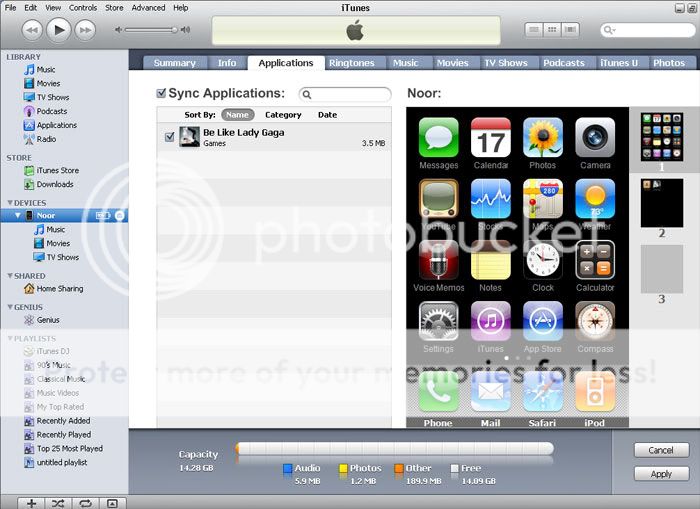The width and height of the screenshot is (700, 509).
Task: Toggle shuffle at the bottom bar
Action: click(58, 504)
